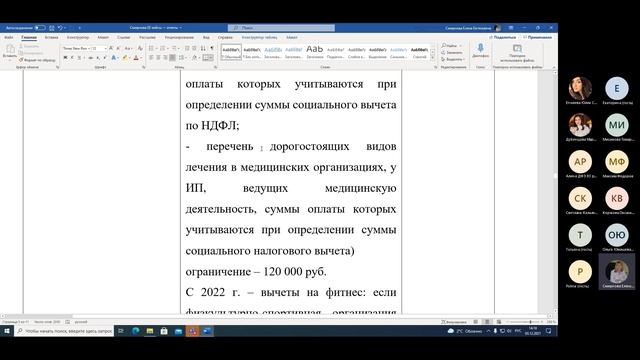This screenshot has width=640, height=360.
Task: Click the red font color button
Action: coord(136,58)
